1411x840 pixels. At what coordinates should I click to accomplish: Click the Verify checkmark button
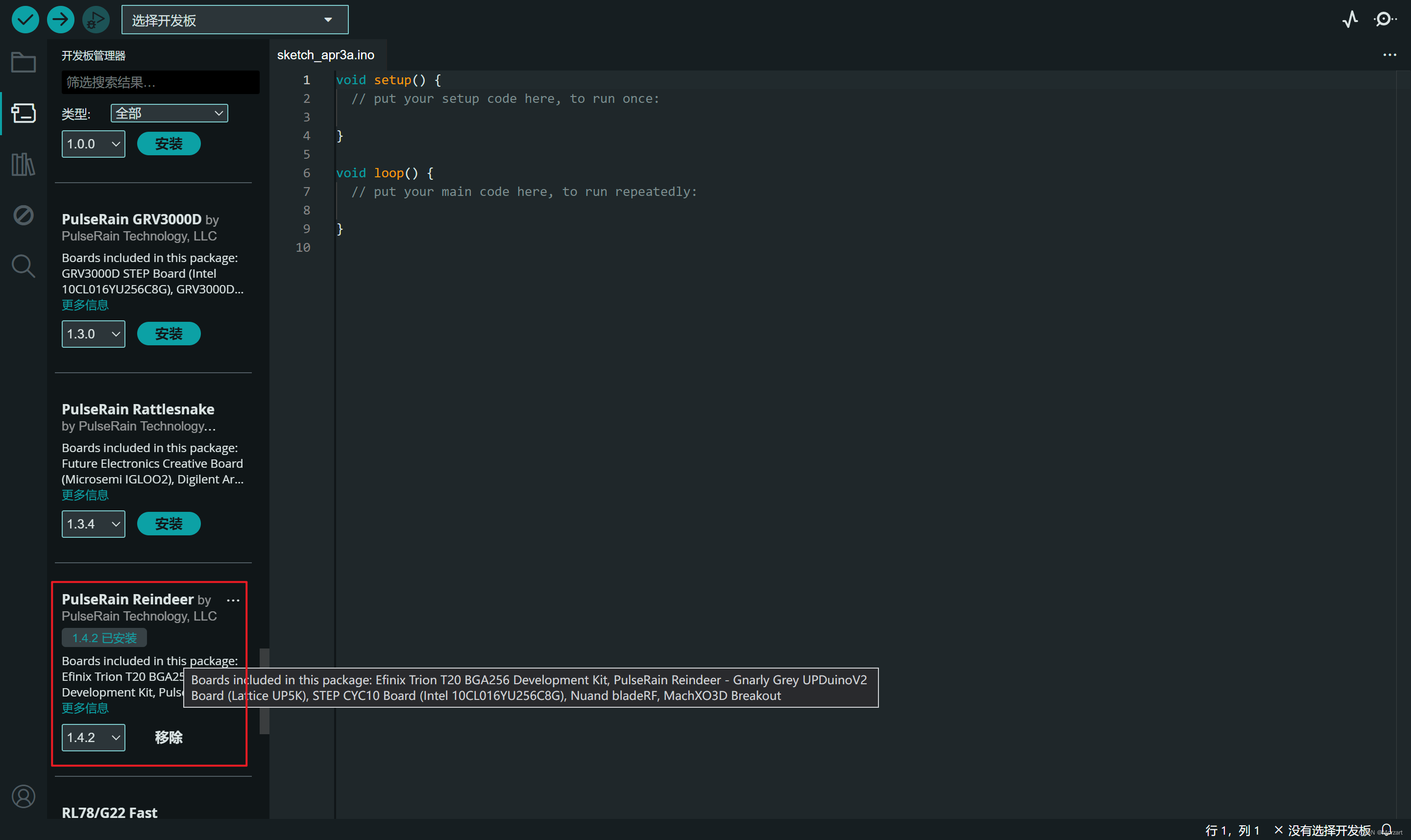[25, 20]
